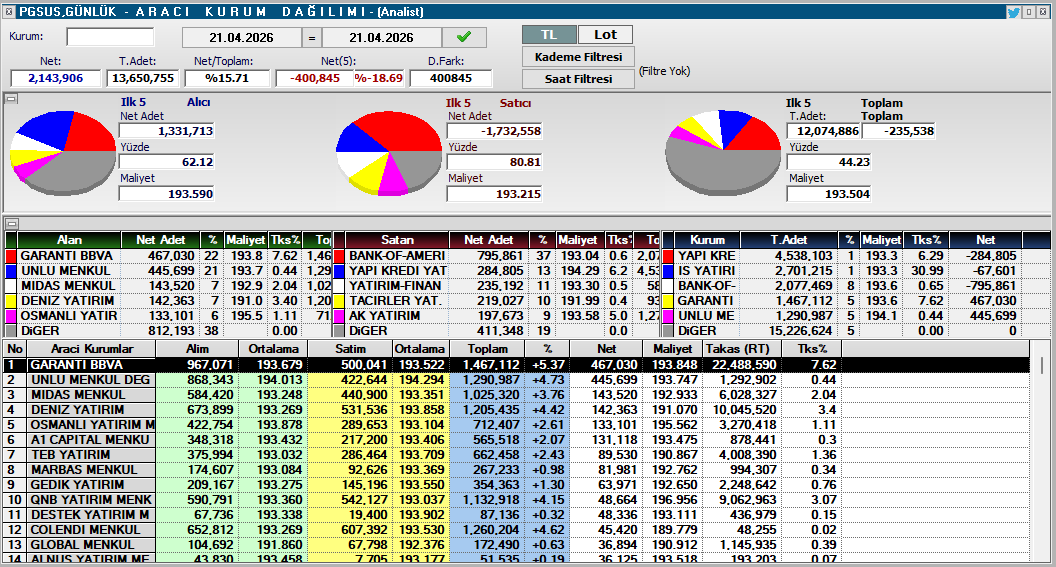Screen dimensions: 1056x567
Task: Select the MIDAS MENKUL row in bottom list
Action: (x=517, y=395)
